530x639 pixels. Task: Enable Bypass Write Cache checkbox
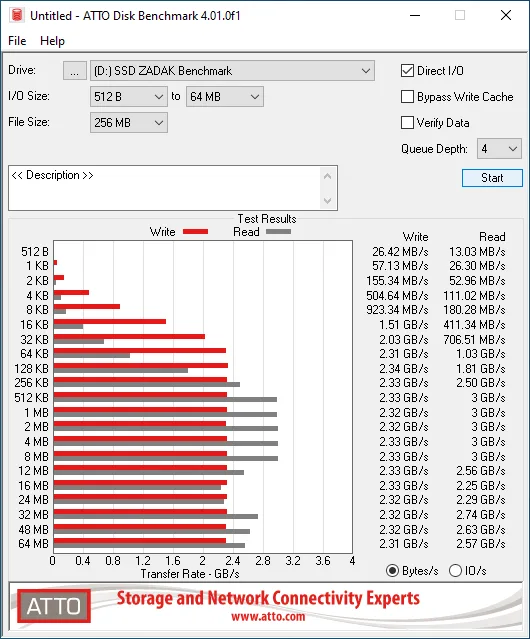click(x=407, y=97)
